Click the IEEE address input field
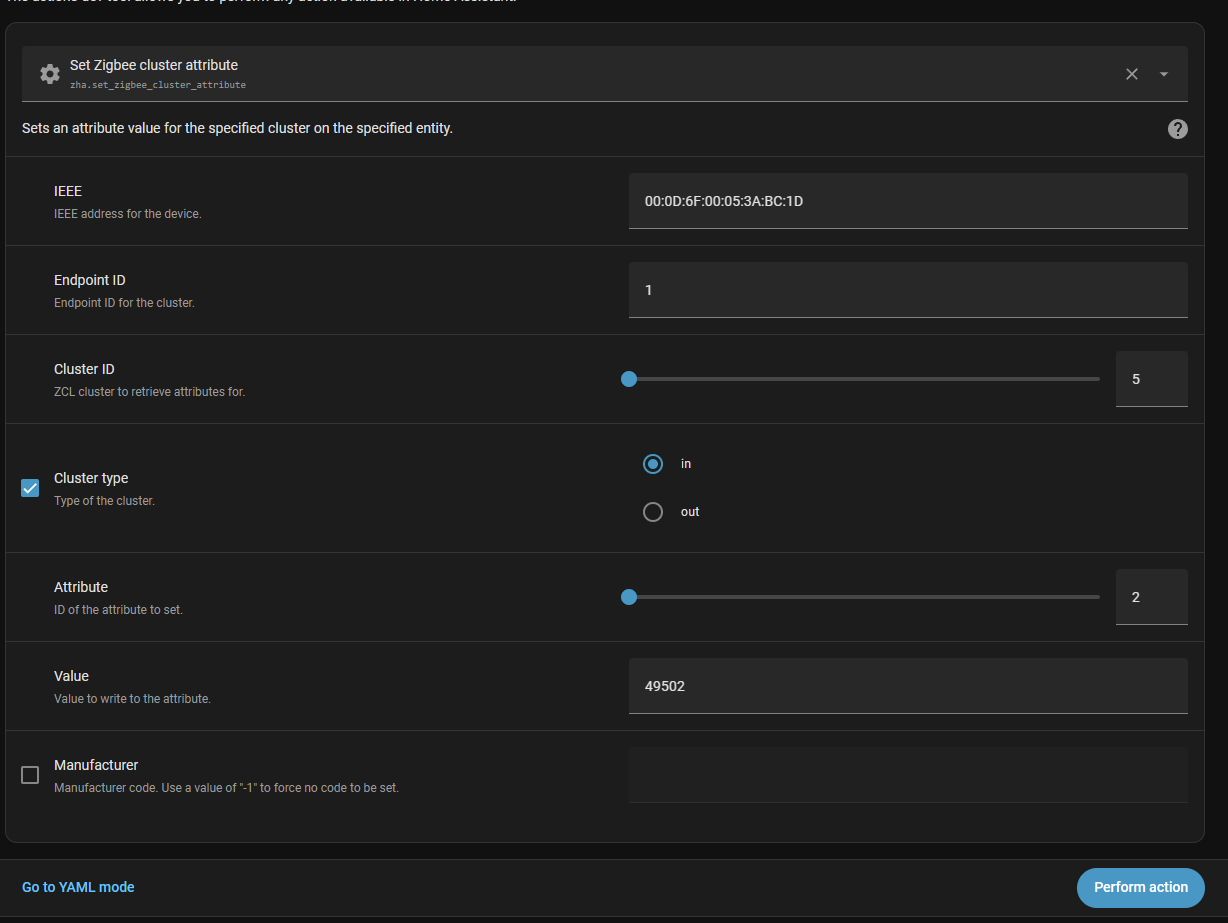Screen dimensions: 1228x923 point(907,201)
